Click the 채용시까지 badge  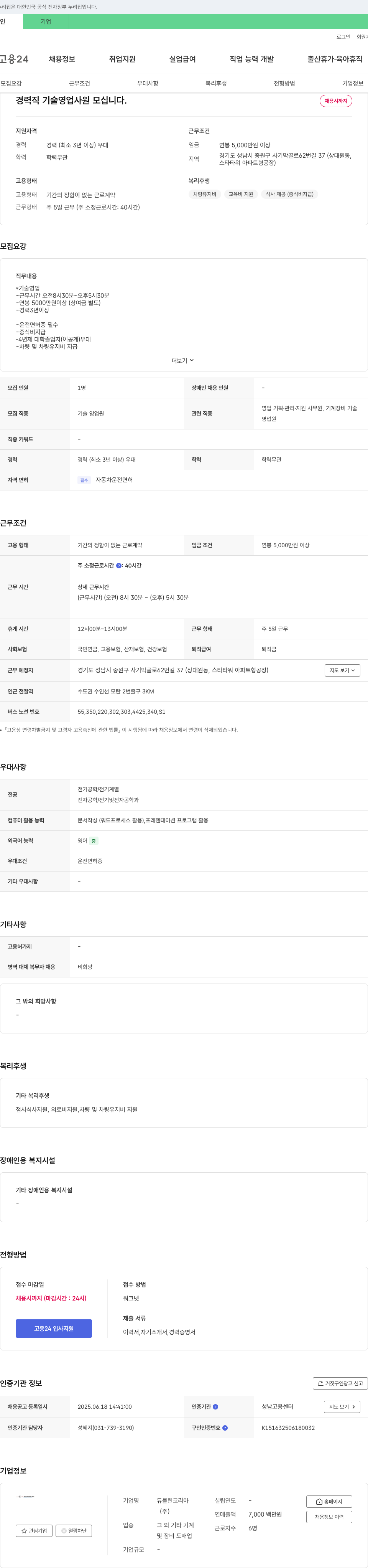click(x=336, y=101)
